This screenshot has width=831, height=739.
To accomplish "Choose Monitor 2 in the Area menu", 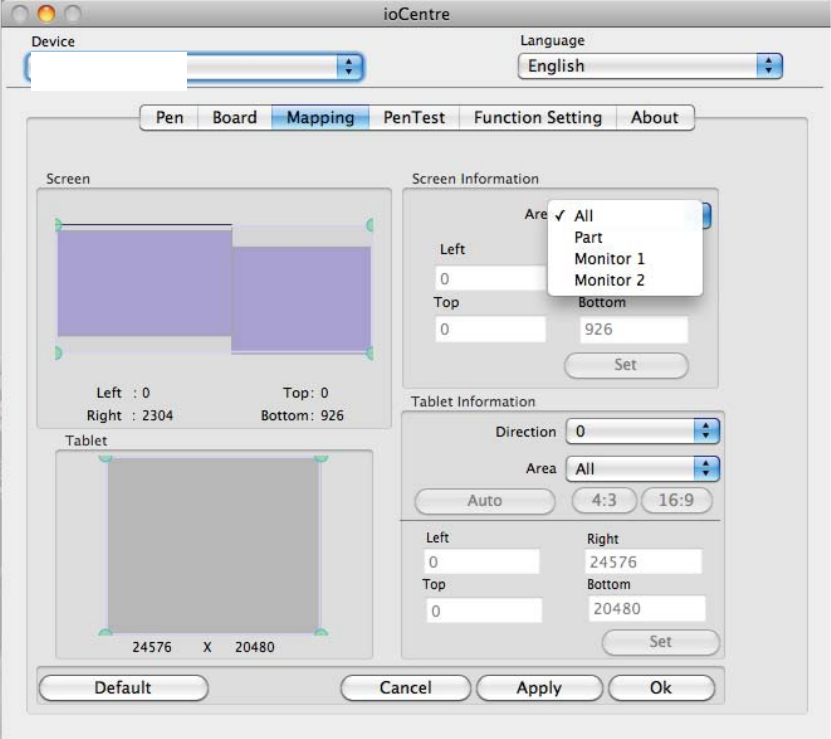I will pos(625,280).
